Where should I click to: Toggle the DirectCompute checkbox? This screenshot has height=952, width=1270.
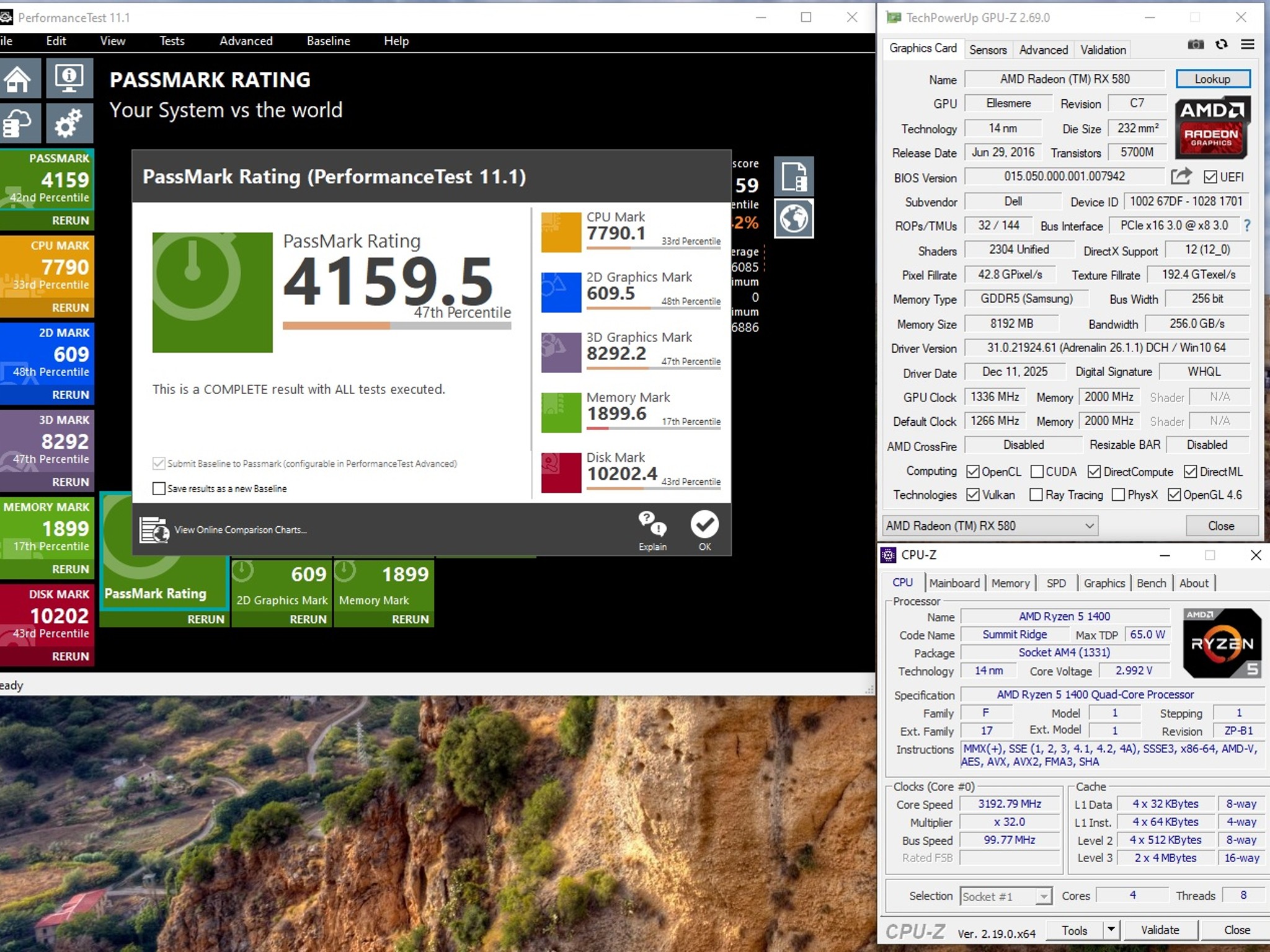(1095, 472)
